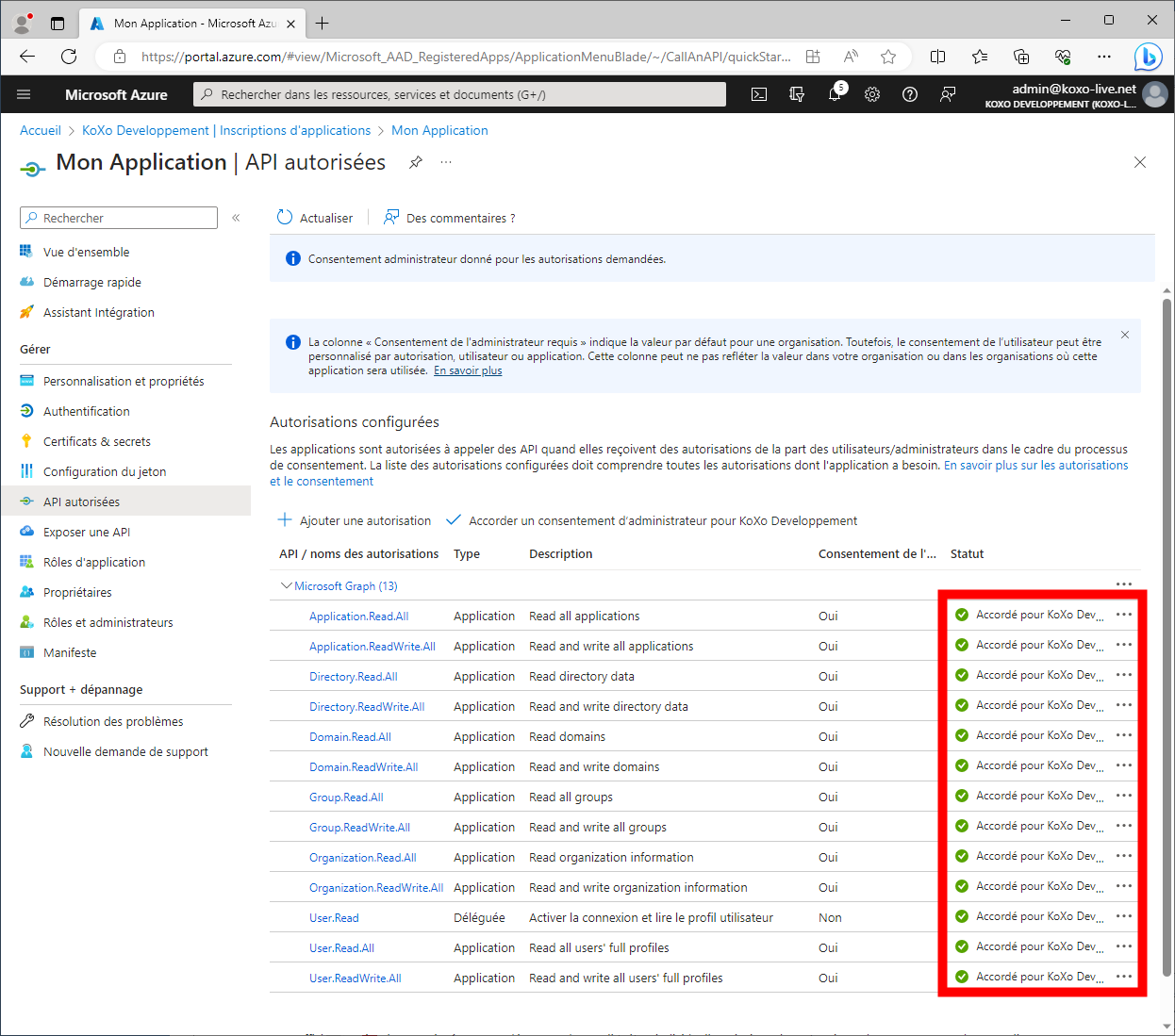Go to Accueil breadcrumb
Image resolution: width=1175 pixels, height=1036 pixels.
coord(41,130)
